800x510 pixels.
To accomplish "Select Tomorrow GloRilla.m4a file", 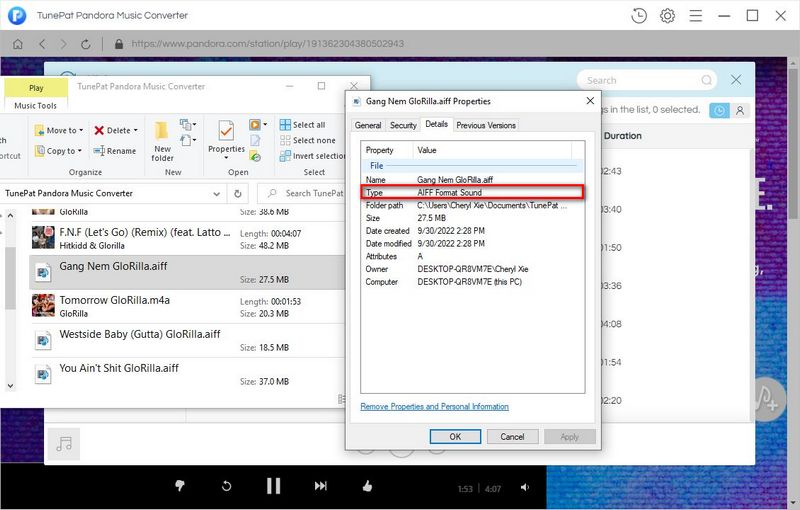I will tap(187, 307).
